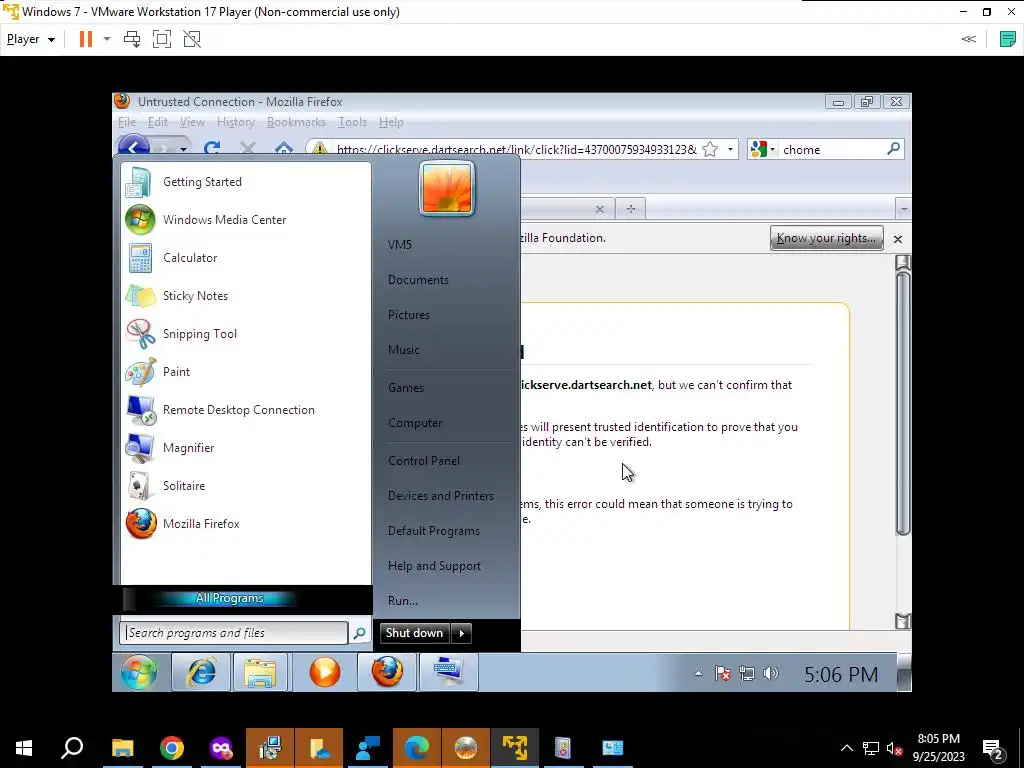Open Calculator from Start menu
The image size is (1024, 768).
[x=246, y=257]
